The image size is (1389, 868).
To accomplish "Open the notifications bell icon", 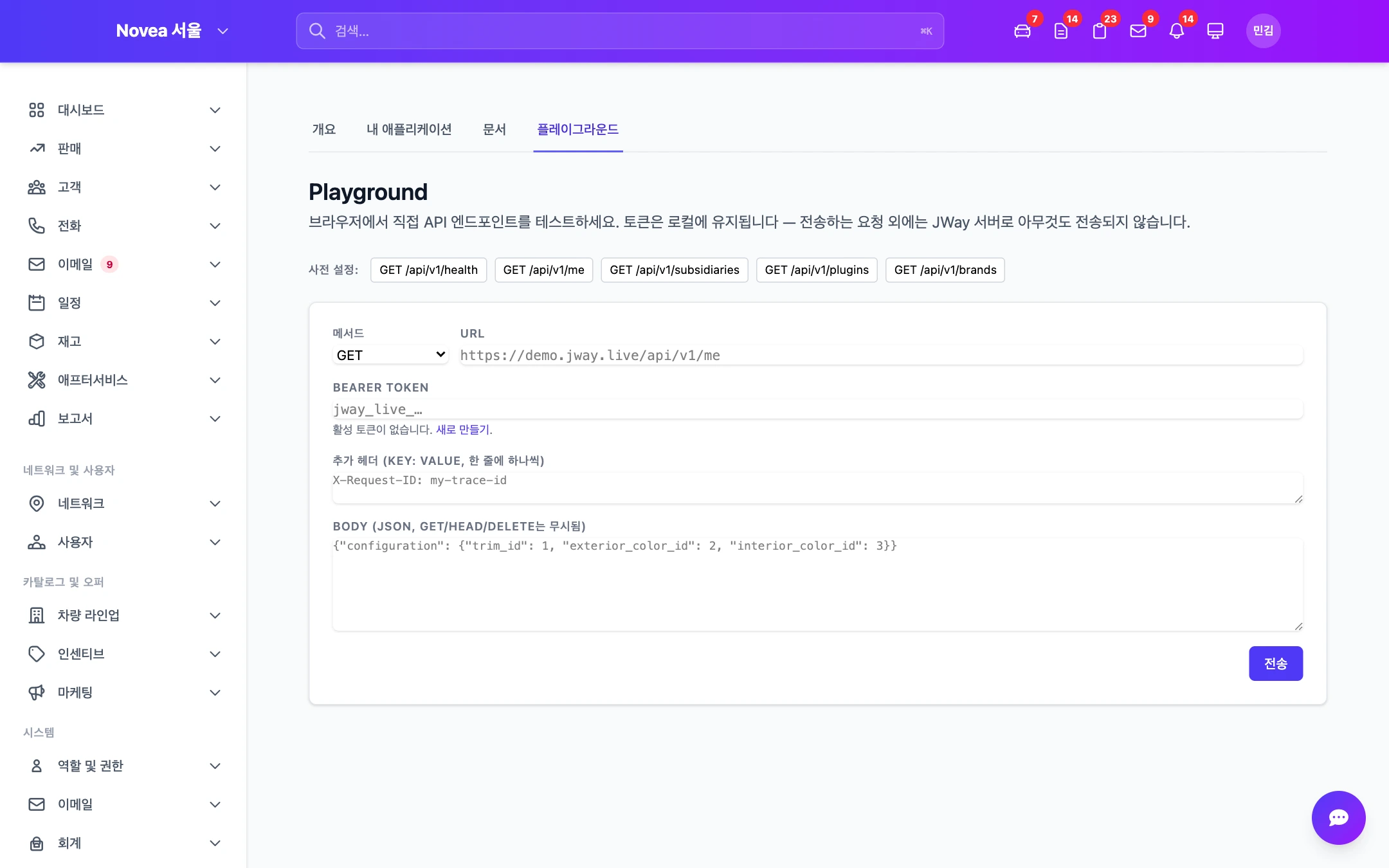I will [x=1177, y=31].
